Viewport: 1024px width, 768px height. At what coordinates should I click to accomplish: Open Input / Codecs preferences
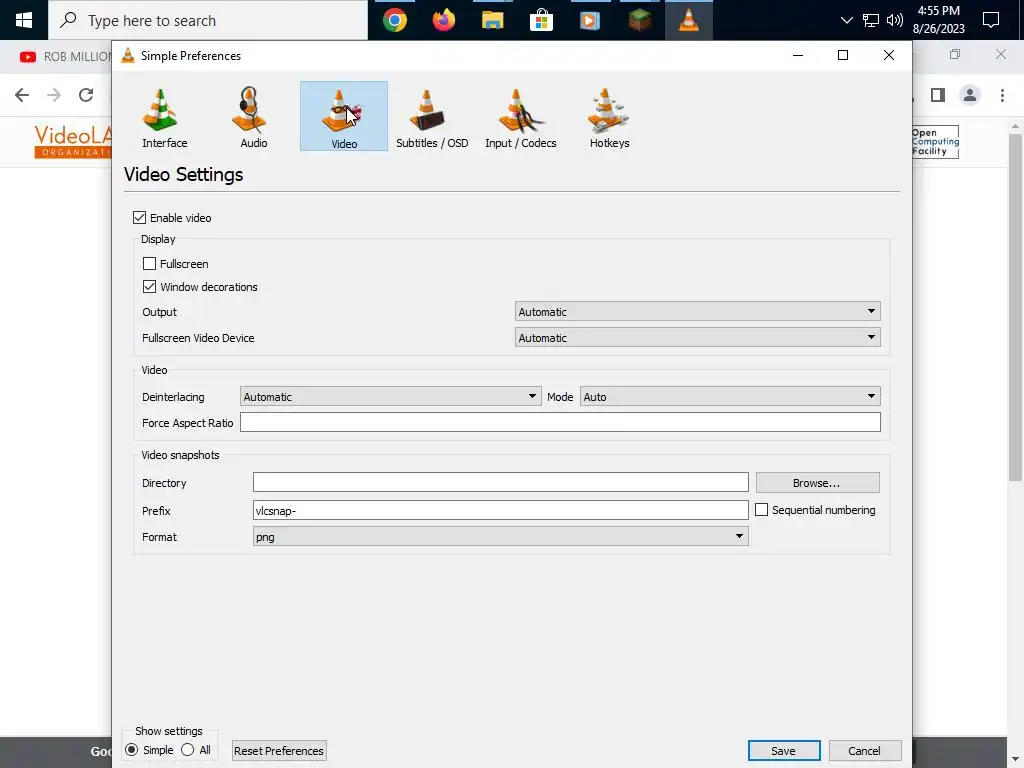point(520,118)
